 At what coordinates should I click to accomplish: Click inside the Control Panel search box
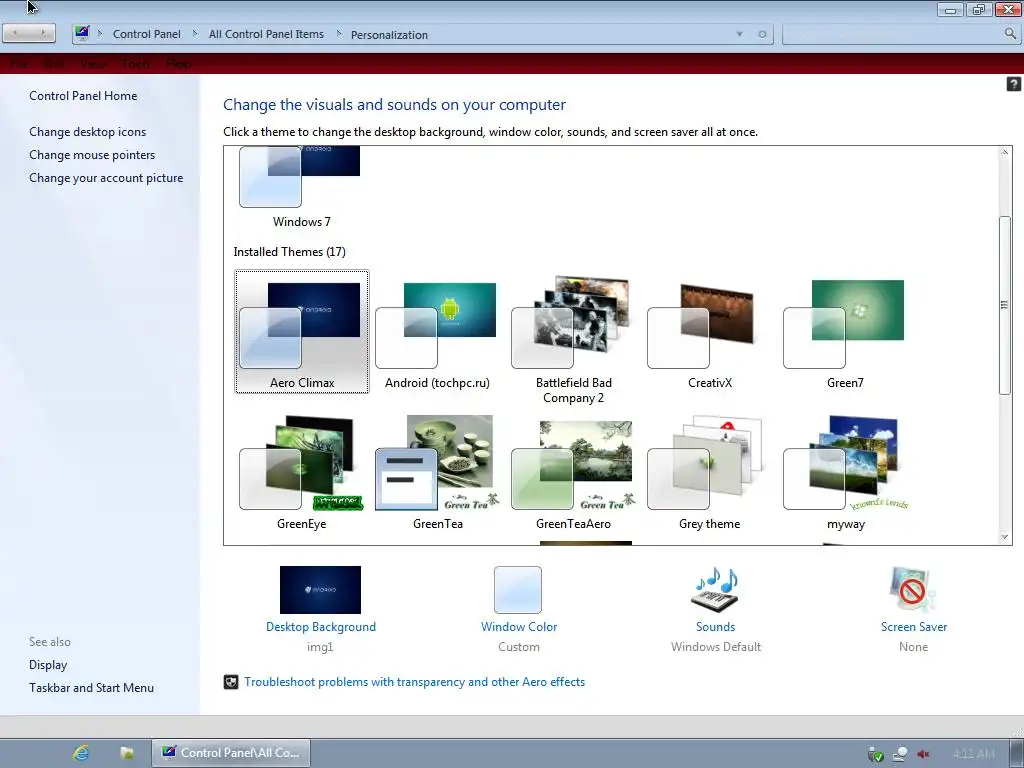coord(891,34)
